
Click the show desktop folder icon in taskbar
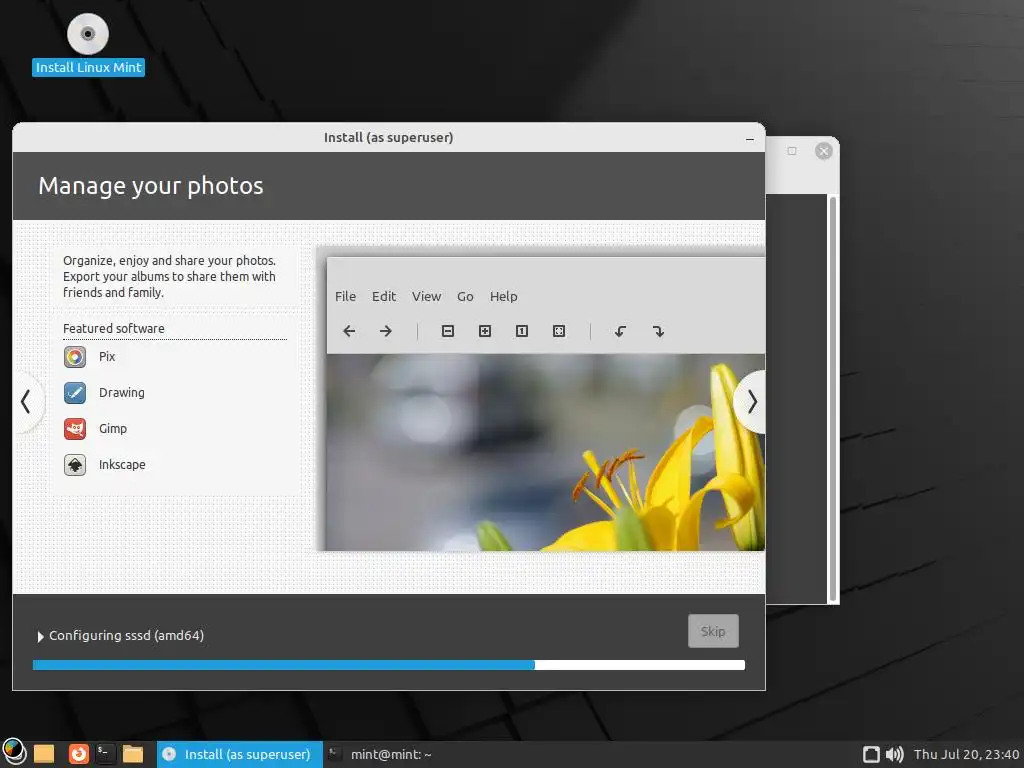point(44,754)
